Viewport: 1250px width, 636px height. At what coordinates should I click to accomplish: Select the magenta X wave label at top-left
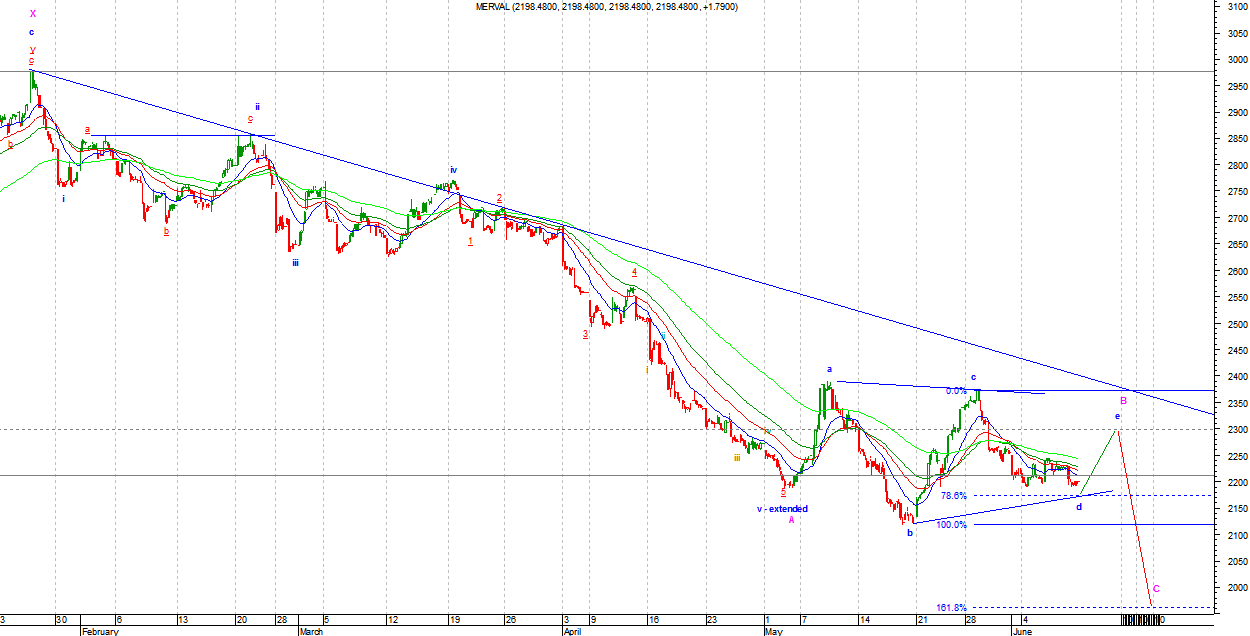tap(33, 14)
